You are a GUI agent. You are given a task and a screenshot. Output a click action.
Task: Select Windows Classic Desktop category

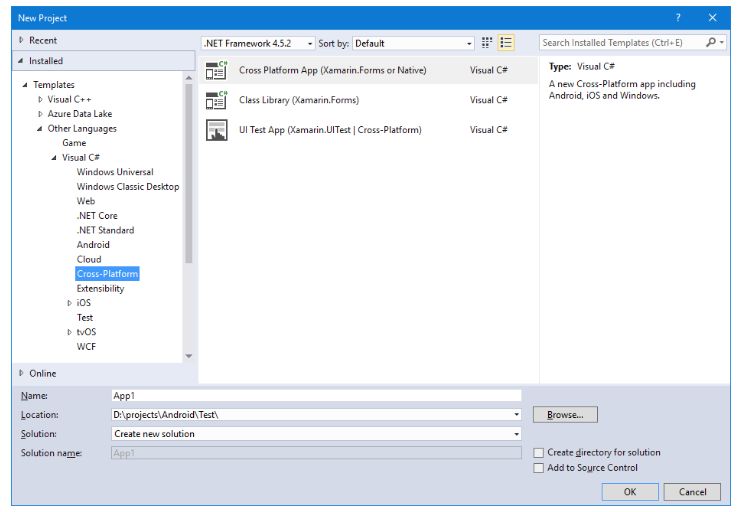(x=128, y=187)
